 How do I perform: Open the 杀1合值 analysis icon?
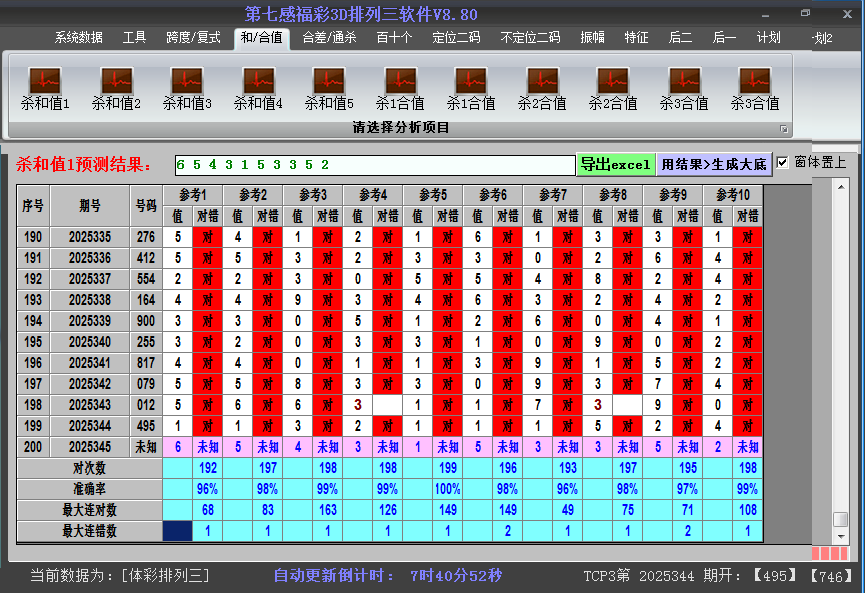400,81
